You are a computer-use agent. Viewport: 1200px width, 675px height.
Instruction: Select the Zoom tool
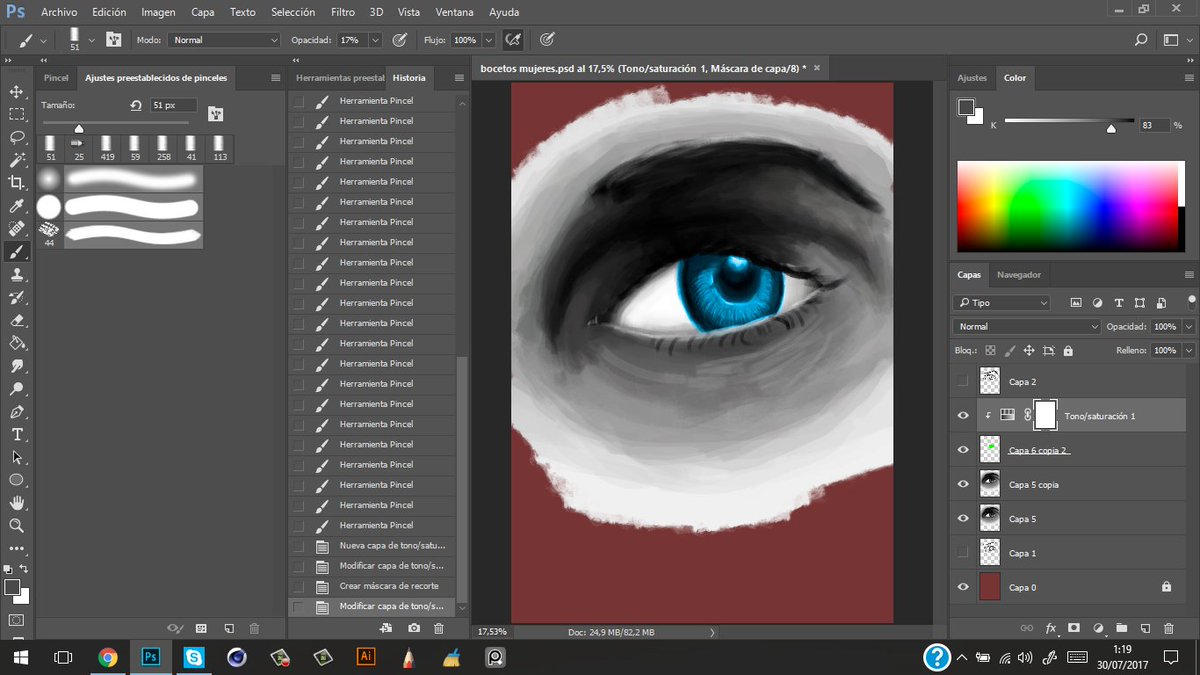[x=16, y=526]
